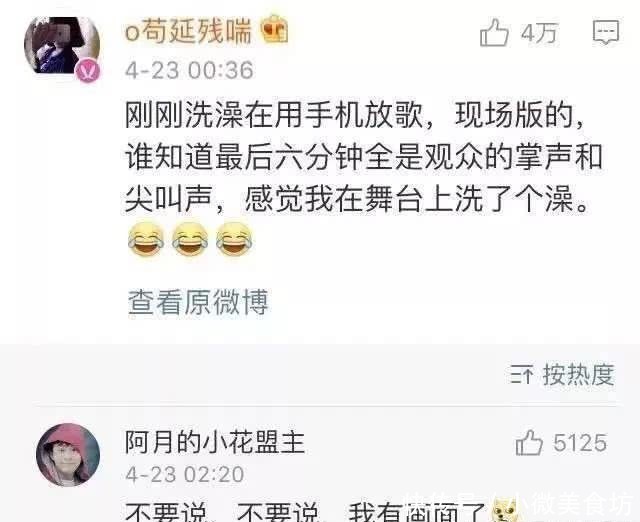
Task: Open 查看原微博 link
Action: point(198,302)
